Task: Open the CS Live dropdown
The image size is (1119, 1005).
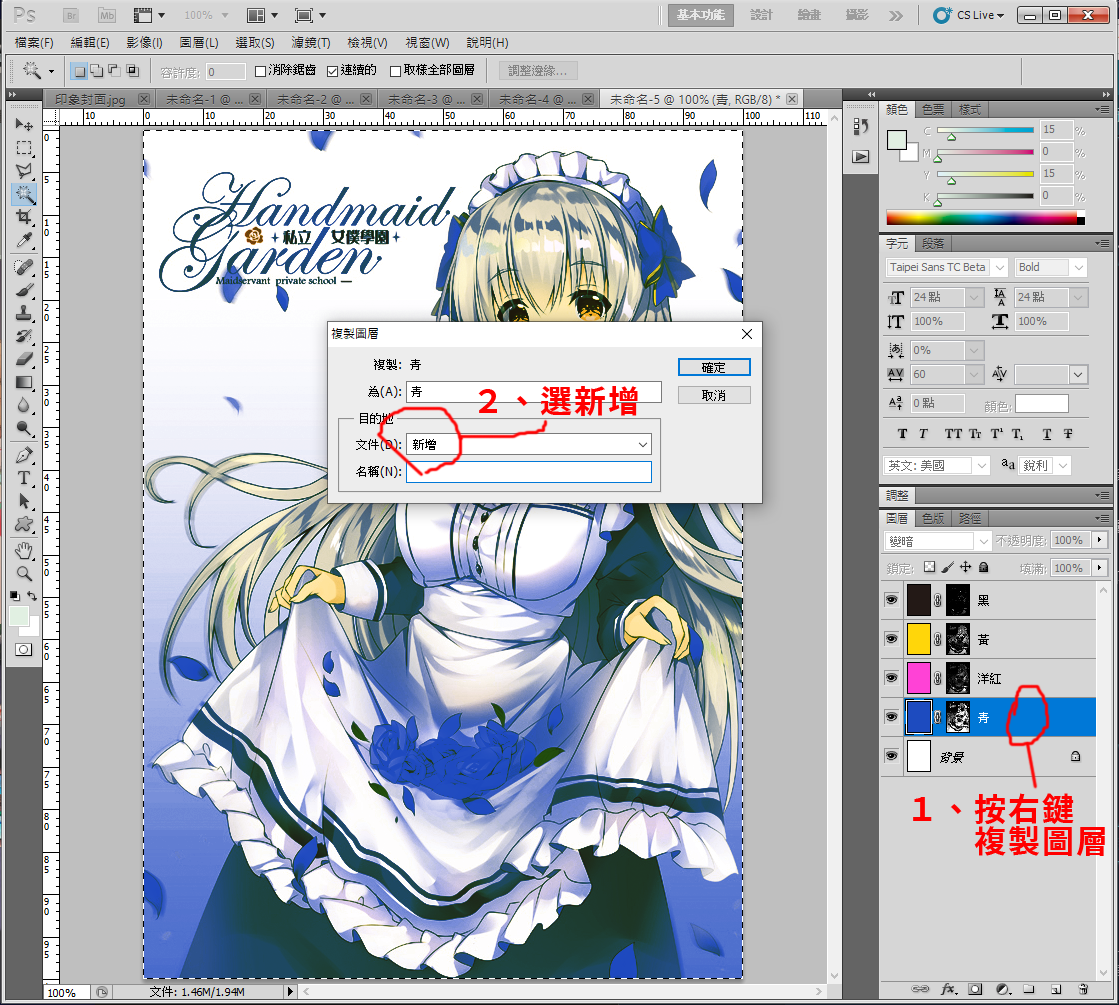Action: pos(969,15)
